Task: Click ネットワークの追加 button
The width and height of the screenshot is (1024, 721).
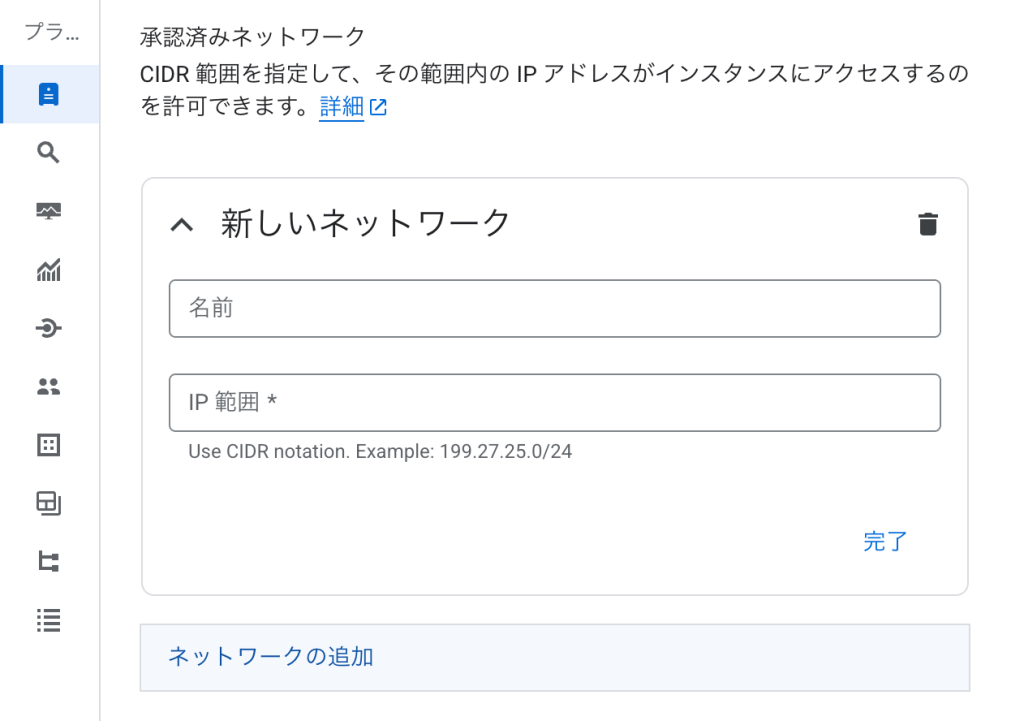Action: (554, 657)
